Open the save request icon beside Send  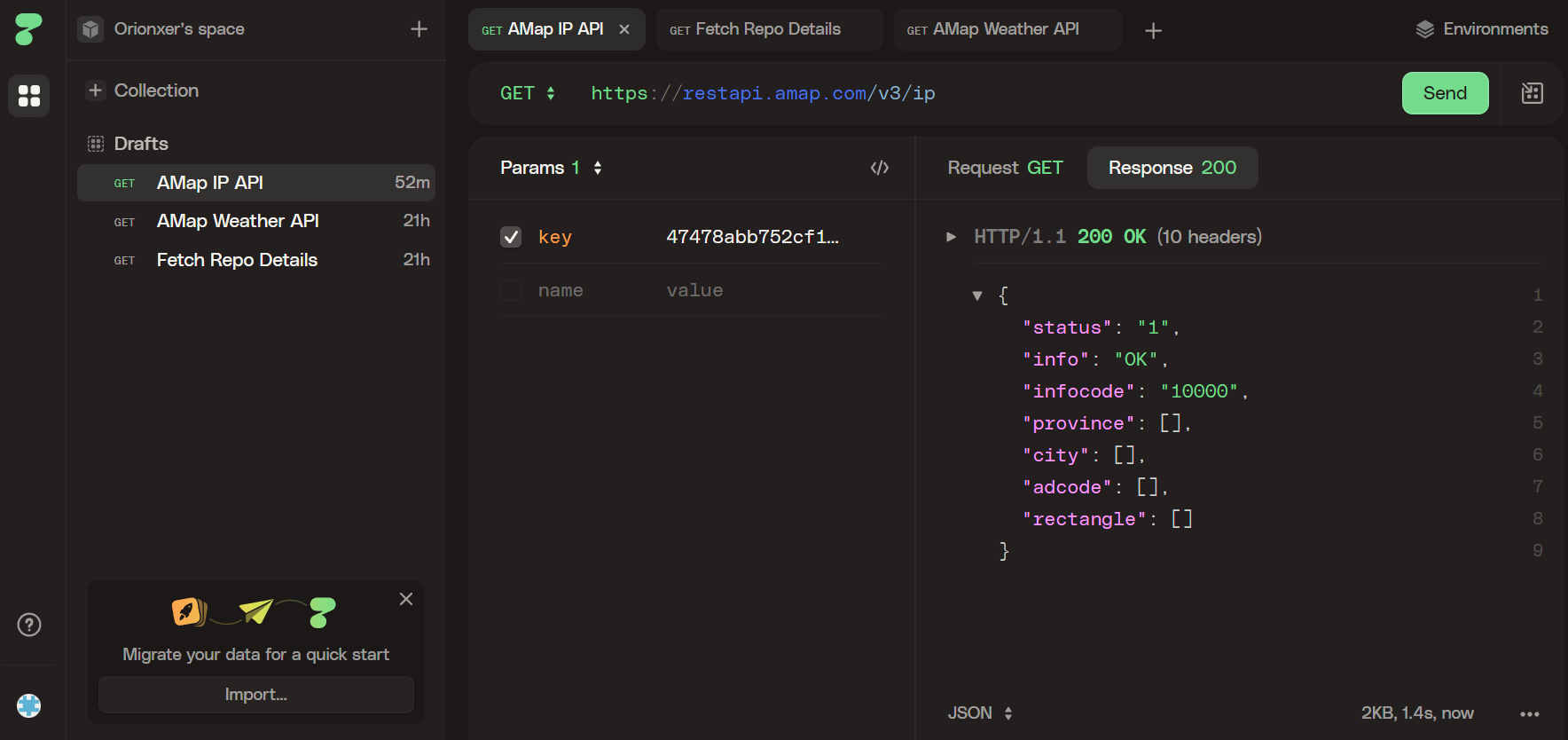tap(1533, 93)
